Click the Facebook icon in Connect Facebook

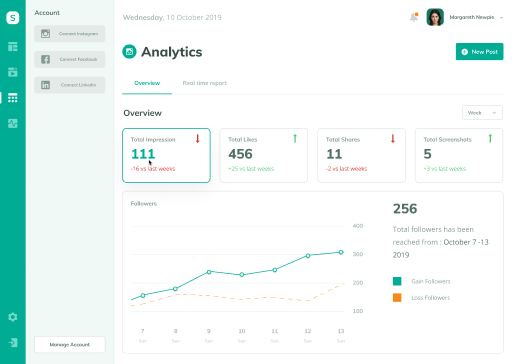tap(46, 59)
